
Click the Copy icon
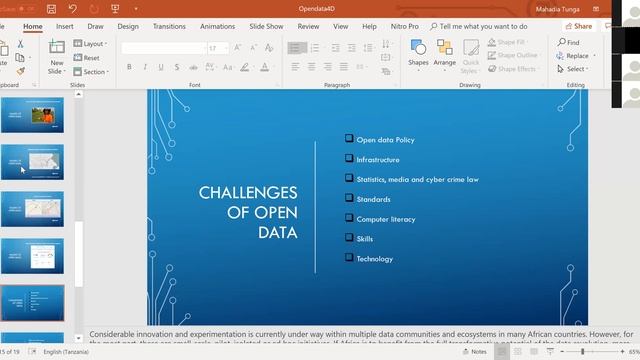19,58
